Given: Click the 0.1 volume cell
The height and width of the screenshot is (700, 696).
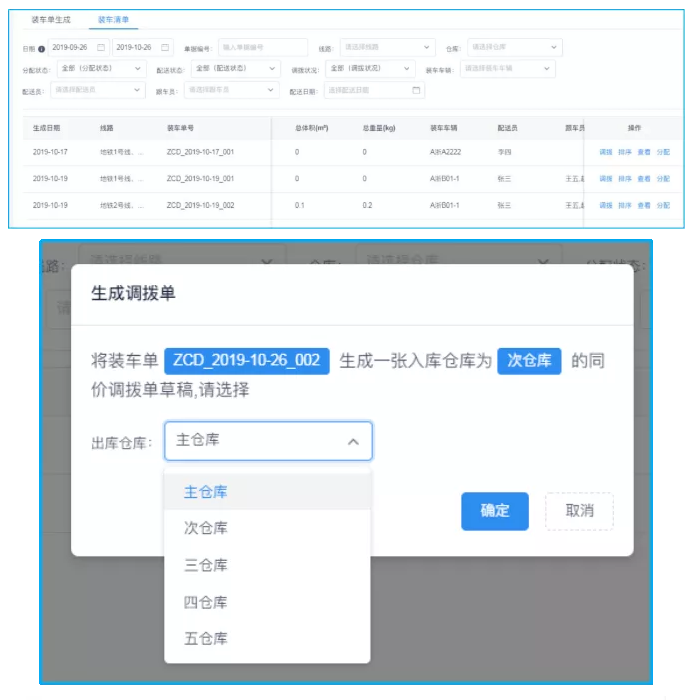Looking at the screenshot, I should tap(300, 205).
